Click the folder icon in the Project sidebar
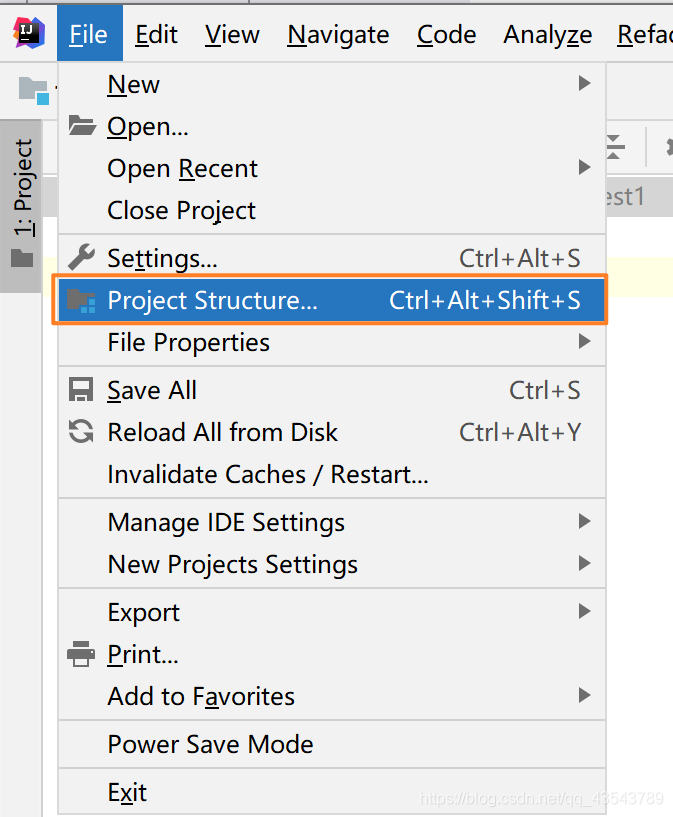Viewport: 673px width, 817px height. pyautogui.click(x=22, y=258)
